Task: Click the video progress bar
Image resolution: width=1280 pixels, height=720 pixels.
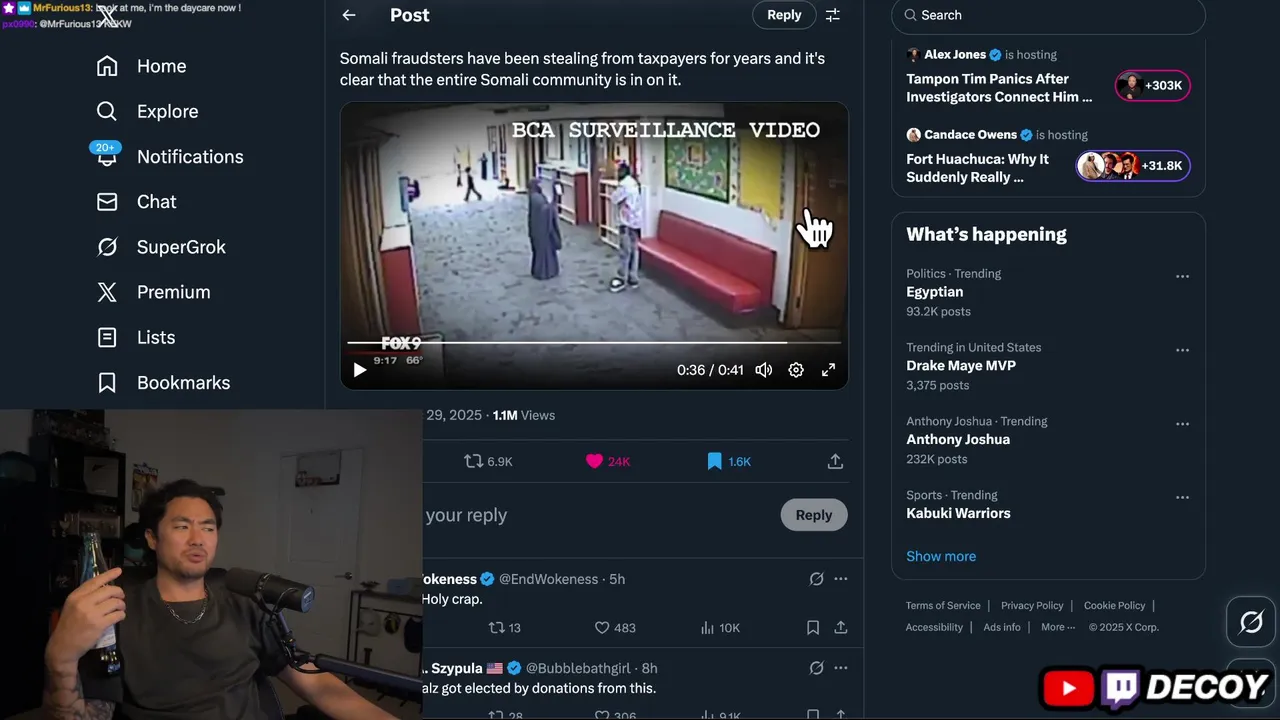Action: (x=594, y=343)
